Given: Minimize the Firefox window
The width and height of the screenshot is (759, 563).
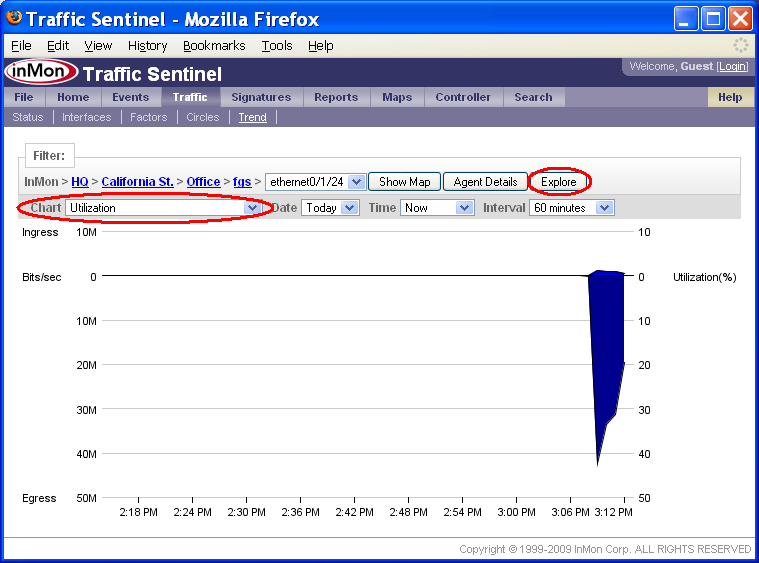Looking at the screenshot, I should (x=686, y=19).
